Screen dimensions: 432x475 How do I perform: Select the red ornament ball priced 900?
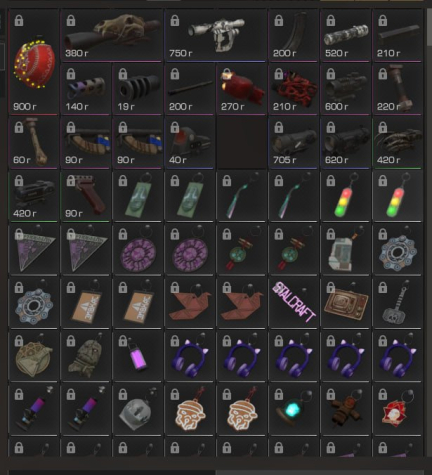point(33,62)
